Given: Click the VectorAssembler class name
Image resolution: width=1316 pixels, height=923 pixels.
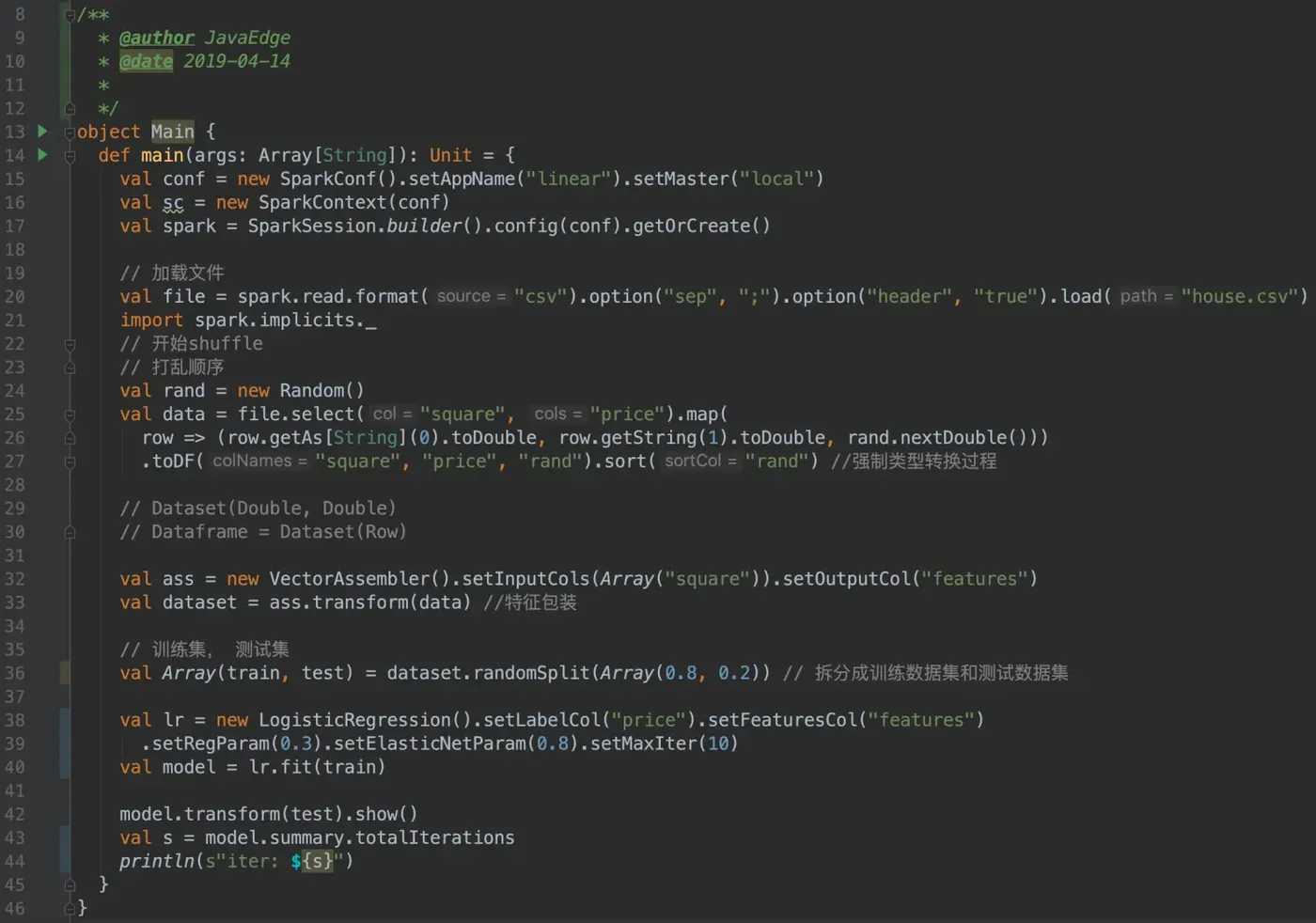Looking at the screenshot, I should tap(350, 579).
